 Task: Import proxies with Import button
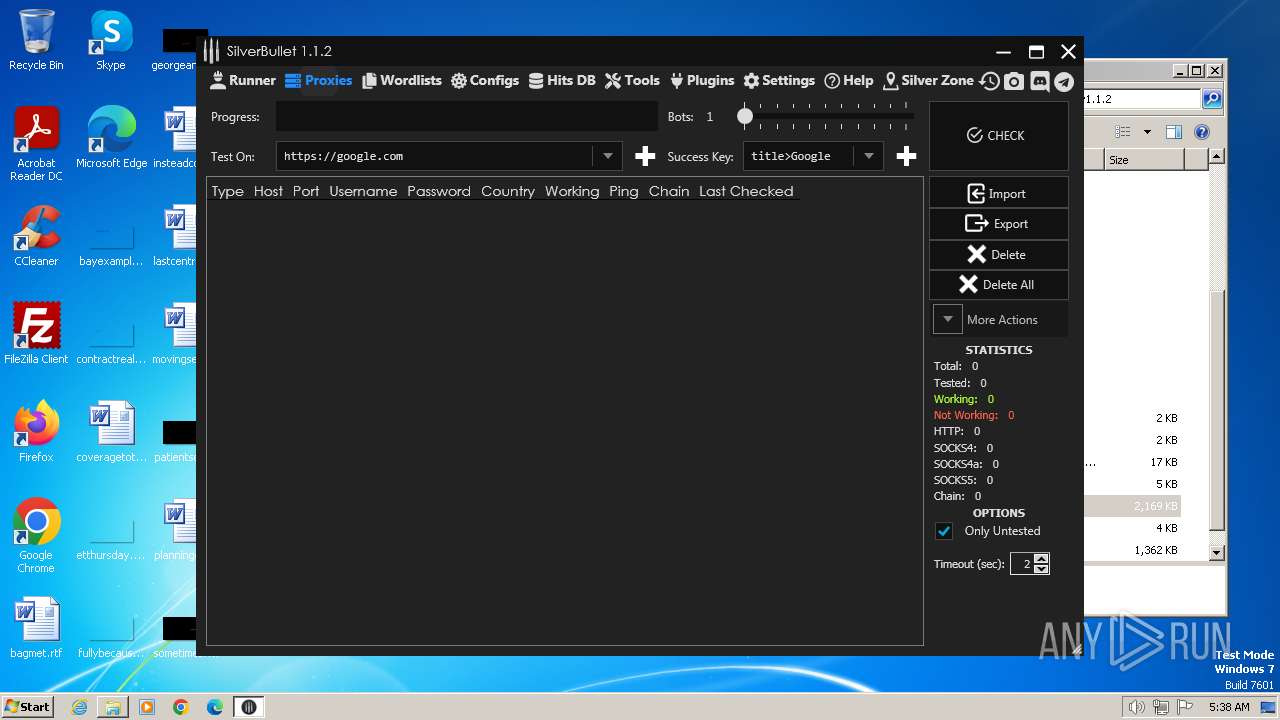point(999,193)
